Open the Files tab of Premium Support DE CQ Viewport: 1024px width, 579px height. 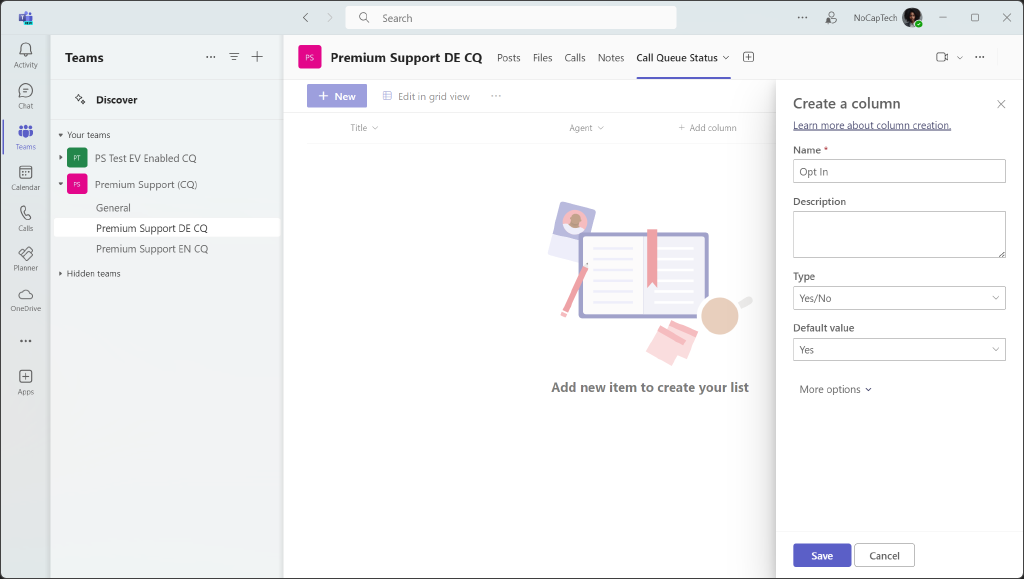542,57
